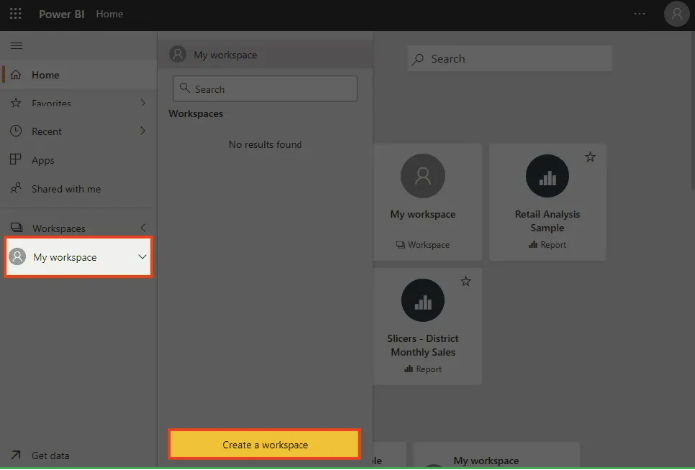
Task: Click Get data at bottom left
Action: (x=50, y=455)
